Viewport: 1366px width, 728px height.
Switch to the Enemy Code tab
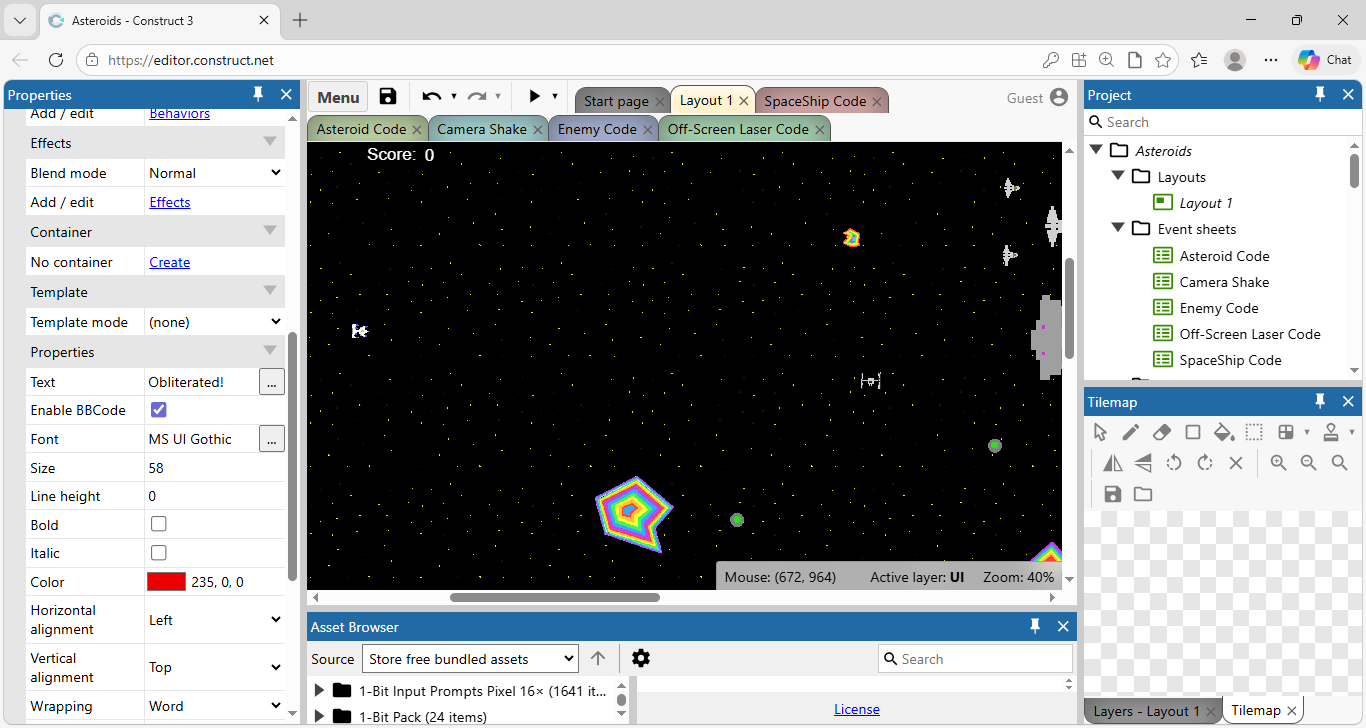pyautogui.click(x=597, y=129)
